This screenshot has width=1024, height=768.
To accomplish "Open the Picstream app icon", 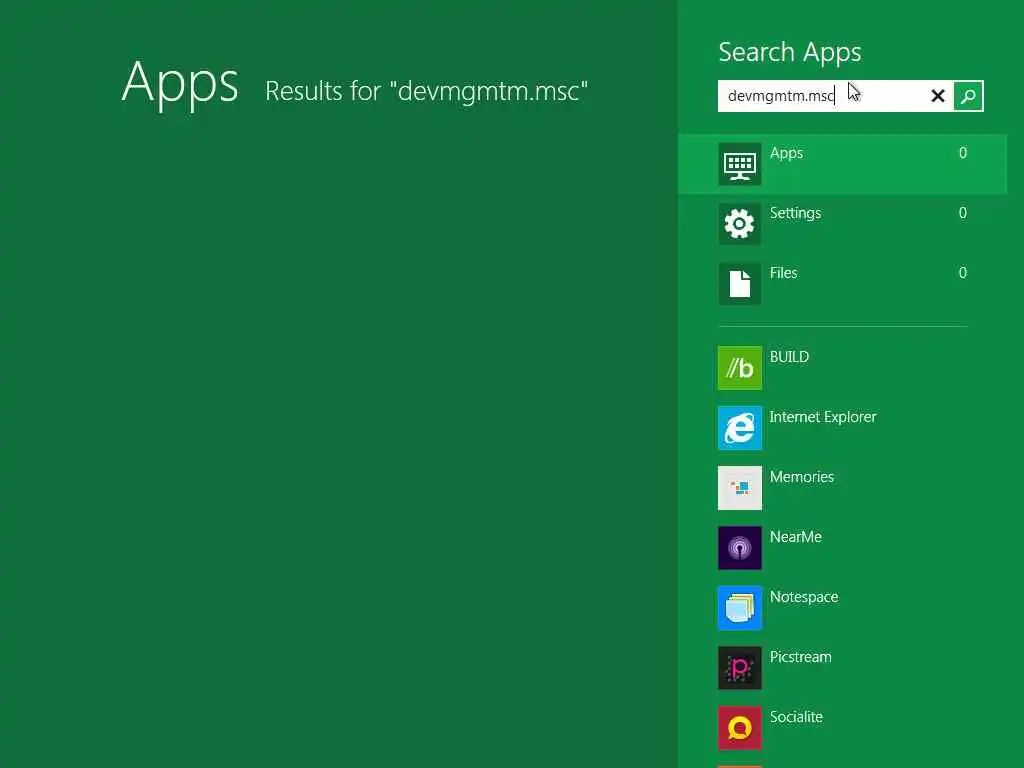I will point(740,668).
